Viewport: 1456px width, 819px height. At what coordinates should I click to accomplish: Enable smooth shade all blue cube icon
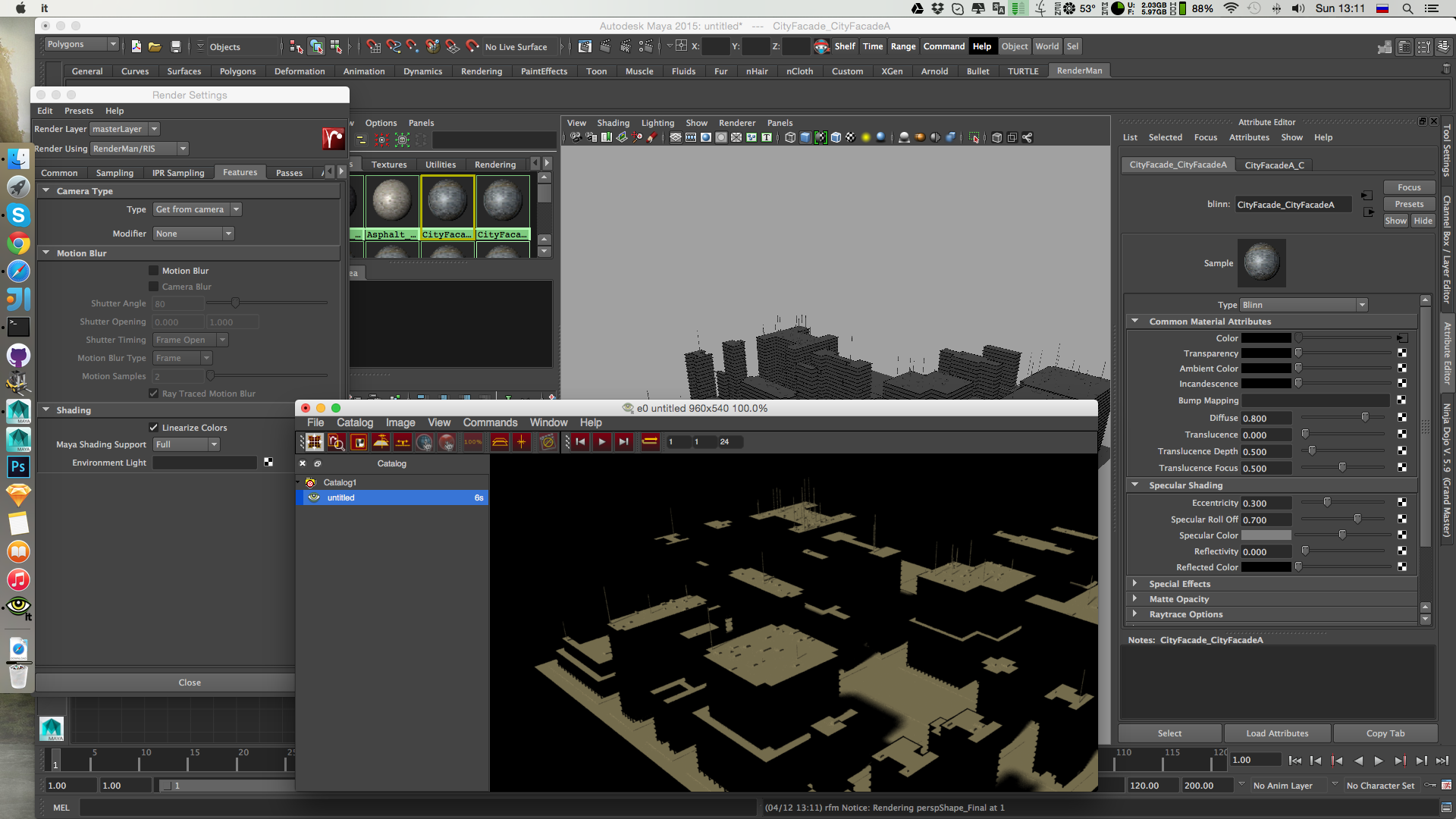(805, 137)
